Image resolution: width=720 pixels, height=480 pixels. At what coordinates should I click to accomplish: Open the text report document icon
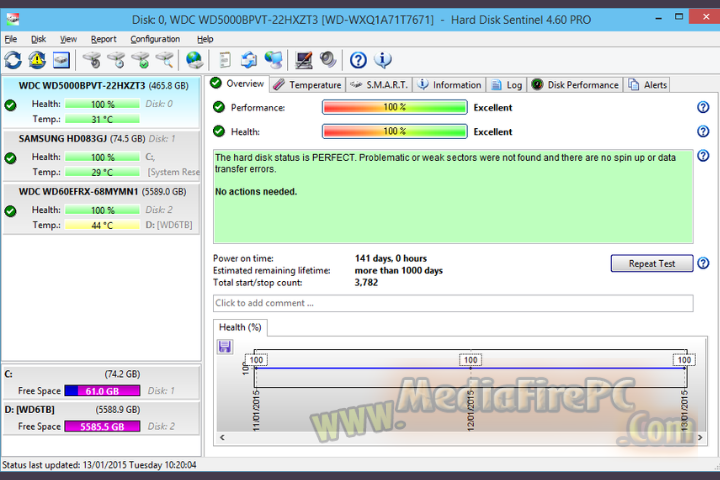[x=225, y=60]
